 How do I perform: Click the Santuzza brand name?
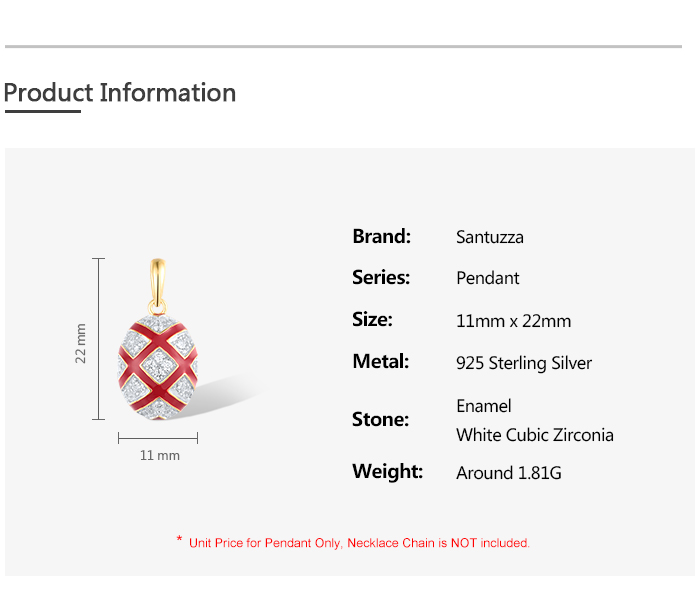[x=490, y=237]
